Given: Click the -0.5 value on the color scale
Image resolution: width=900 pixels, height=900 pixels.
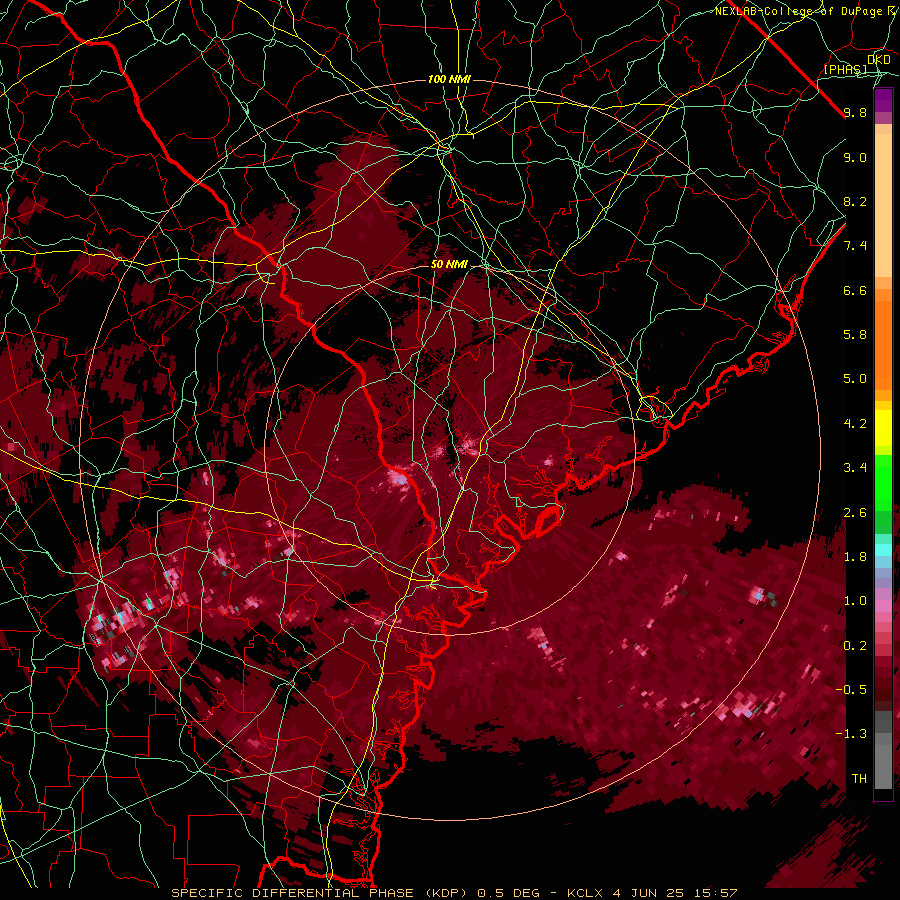Looking at the screenshot, I should [851, 689].
